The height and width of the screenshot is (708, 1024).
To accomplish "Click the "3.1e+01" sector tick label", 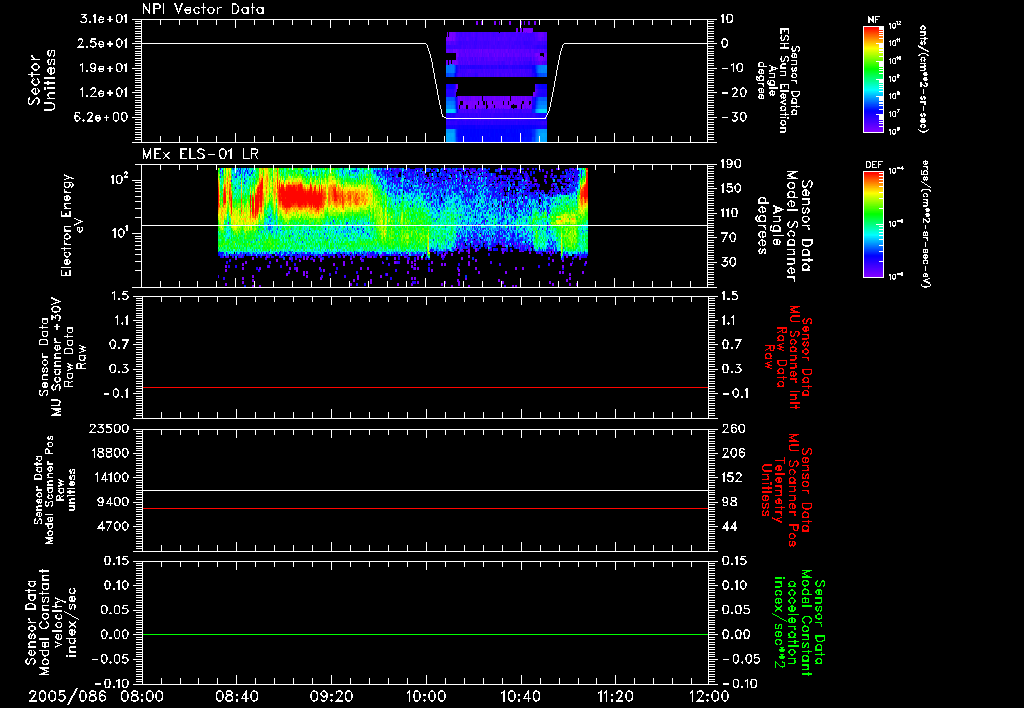I will 106,19.
